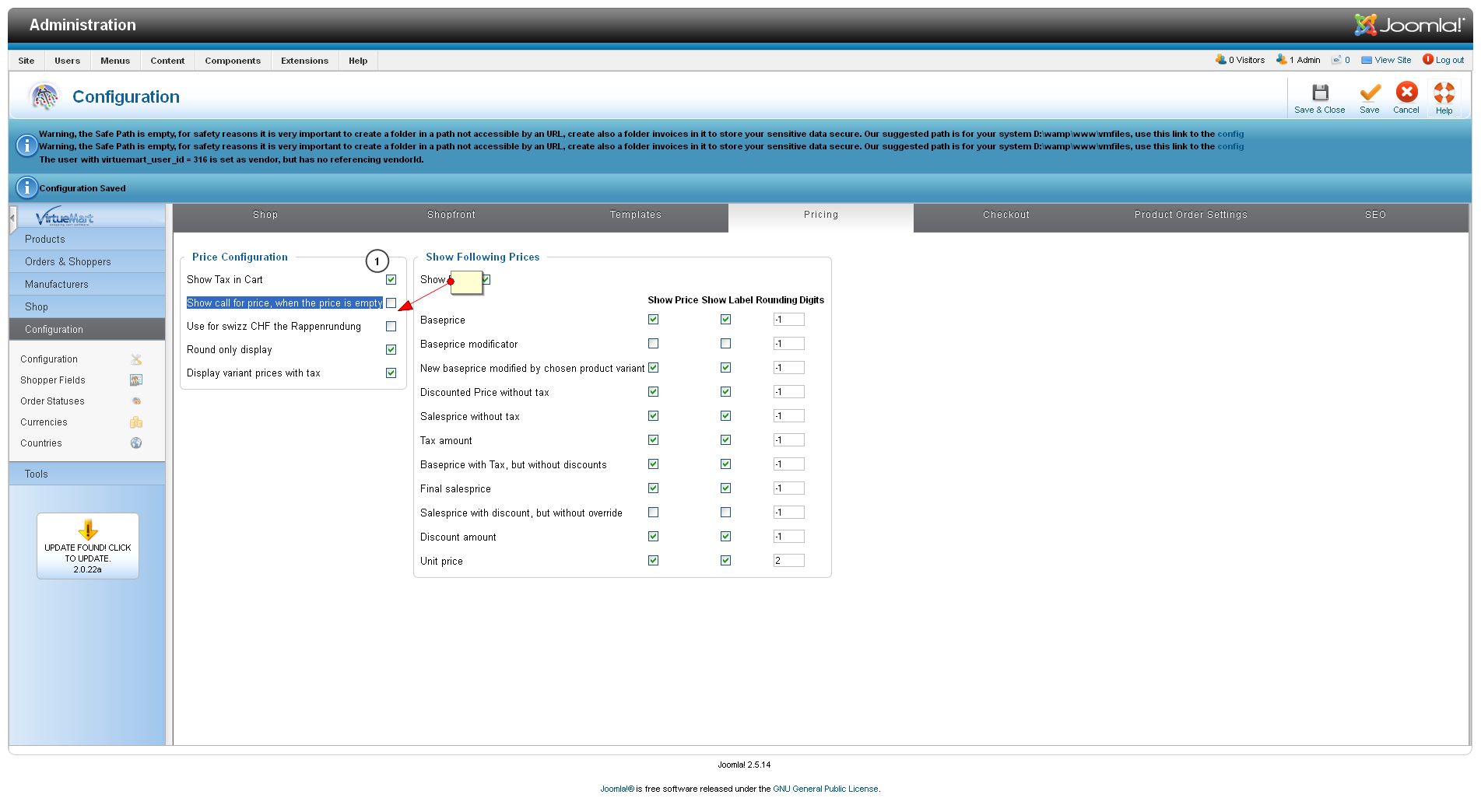Enable Use for swizz CHF Rappenrundung
Image resolution: width=1481 pixels, height=812 pixels.
pos(391,327)
